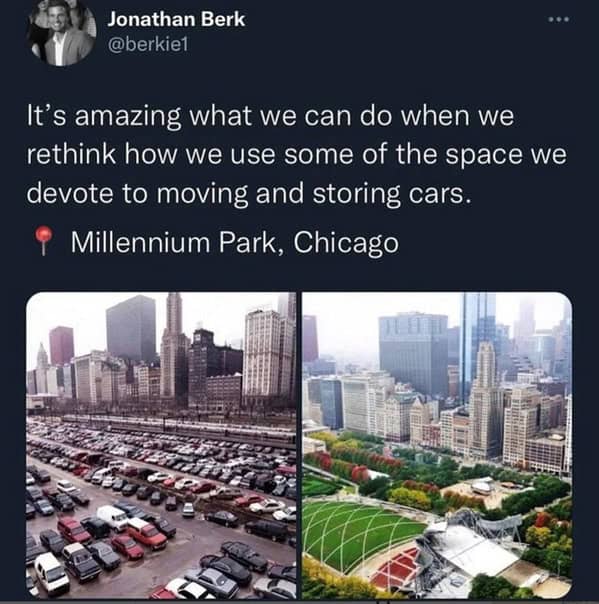Viewport: 599px width, 604px height.
Task: Click the white van in parking lot photo
Action: 112,518
